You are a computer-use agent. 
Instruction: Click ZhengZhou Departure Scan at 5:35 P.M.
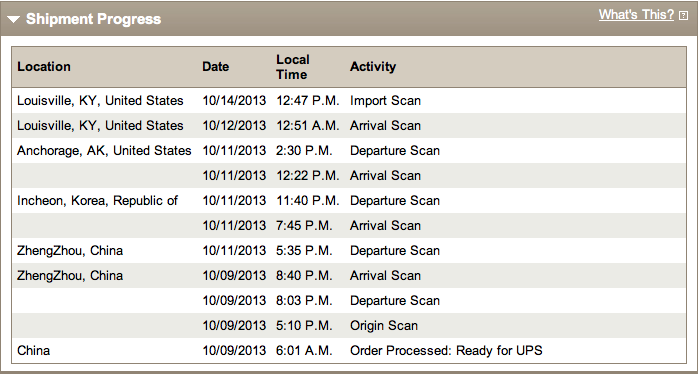click(349, 250)
